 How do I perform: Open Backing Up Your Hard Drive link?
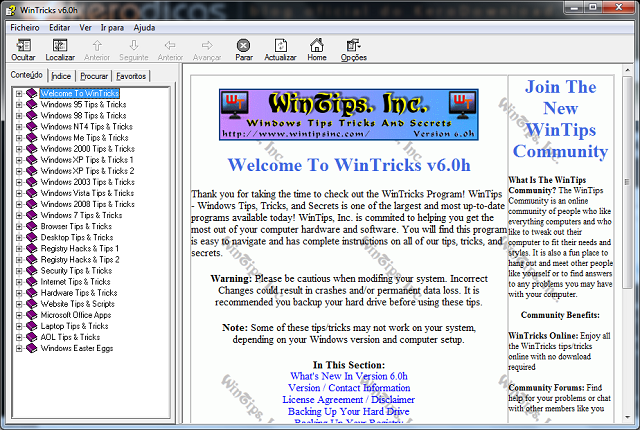tap(349, 412)
